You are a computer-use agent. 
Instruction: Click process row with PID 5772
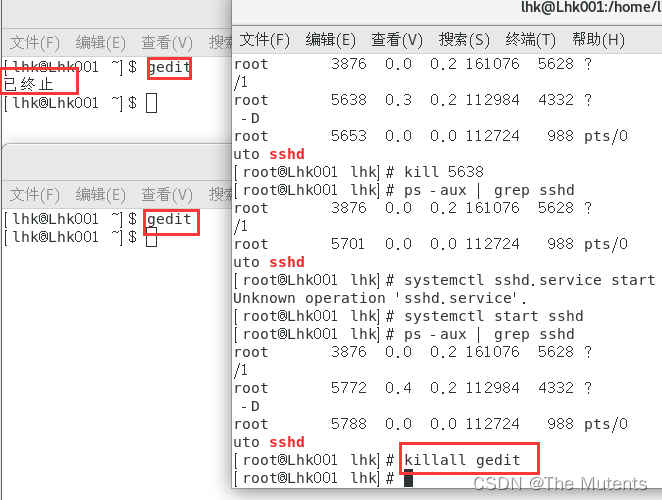point(413,388)
